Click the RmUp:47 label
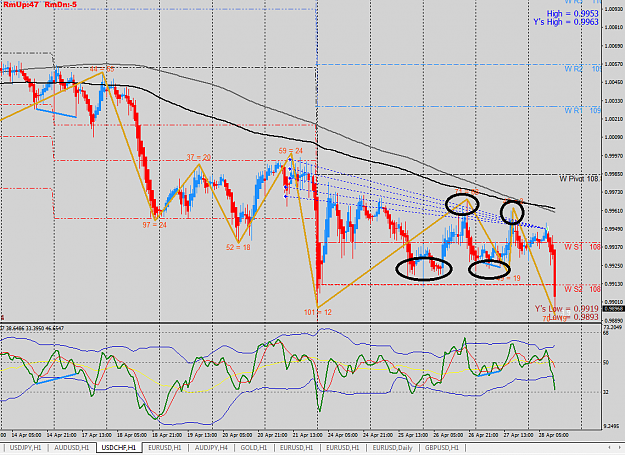Image resolution: width=625 pixels, height=455 pixels. [x=21, y=4]
